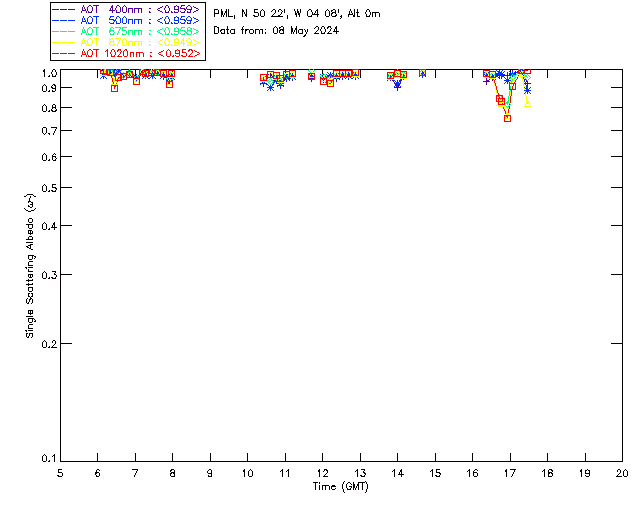Click the x-axis label 13
640x512 pixels.
point(360,473)
